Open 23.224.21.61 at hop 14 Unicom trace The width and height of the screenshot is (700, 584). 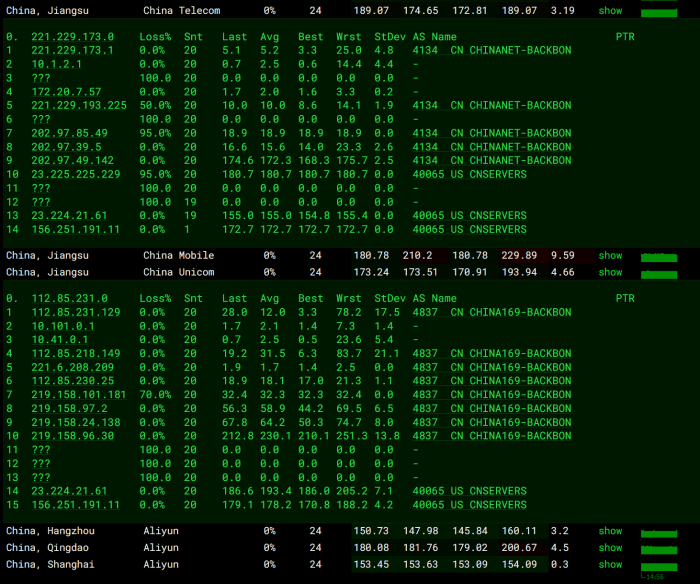(69, 491)
